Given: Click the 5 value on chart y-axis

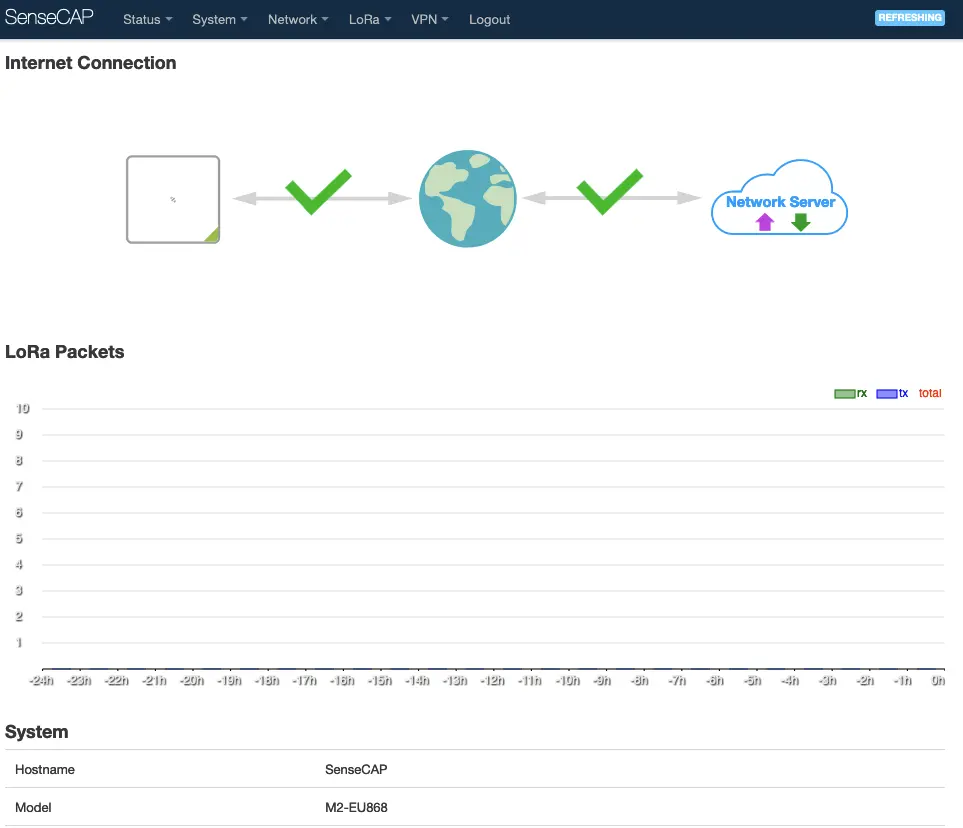Looking at the screenshot, I should pos(19,539).
